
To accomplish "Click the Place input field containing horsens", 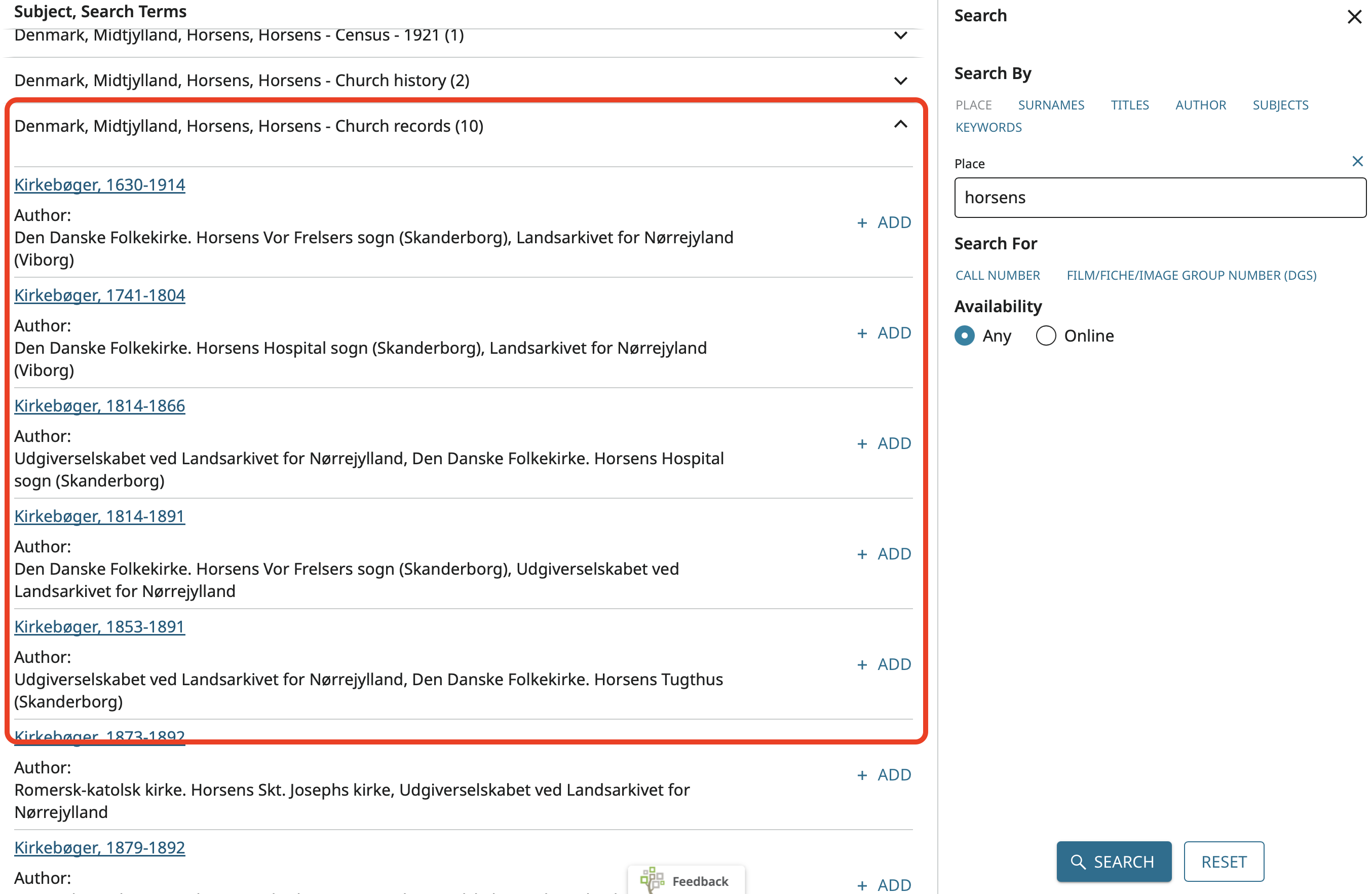I will [1159, 198].
